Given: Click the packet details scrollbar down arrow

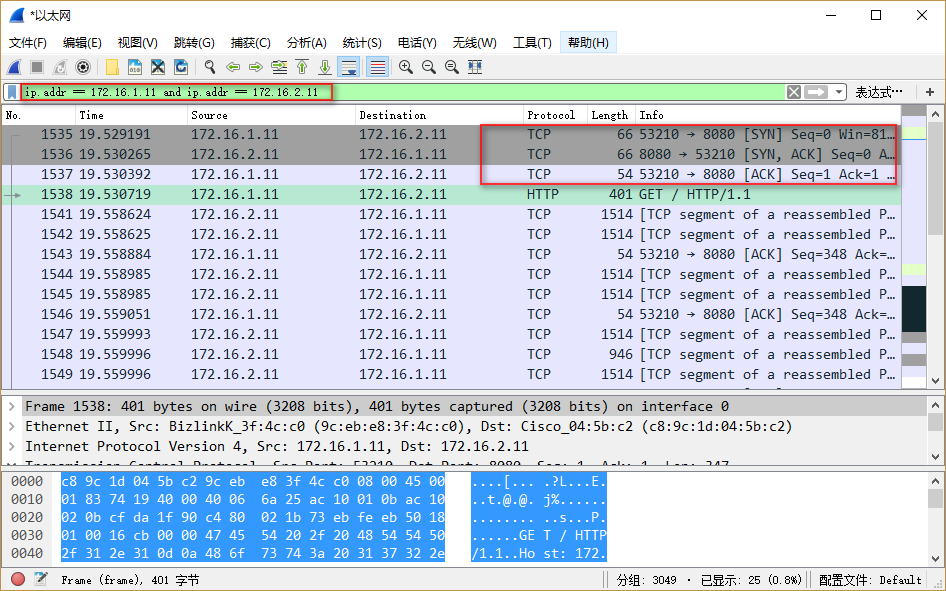Looking at the screenshot, I should [x=935, y=457].
